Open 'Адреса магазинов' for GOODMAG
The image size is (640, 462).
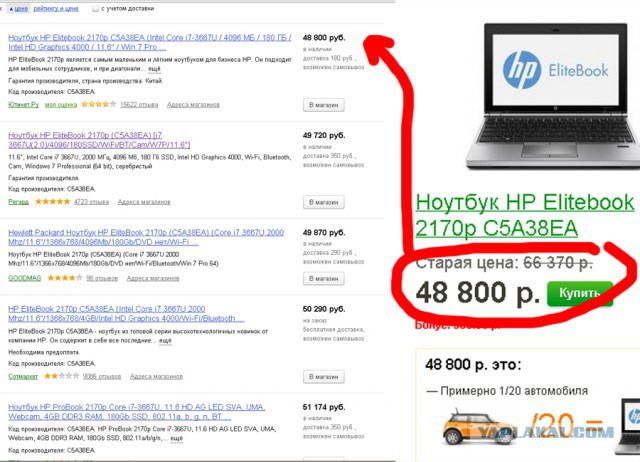coord(153,278)
